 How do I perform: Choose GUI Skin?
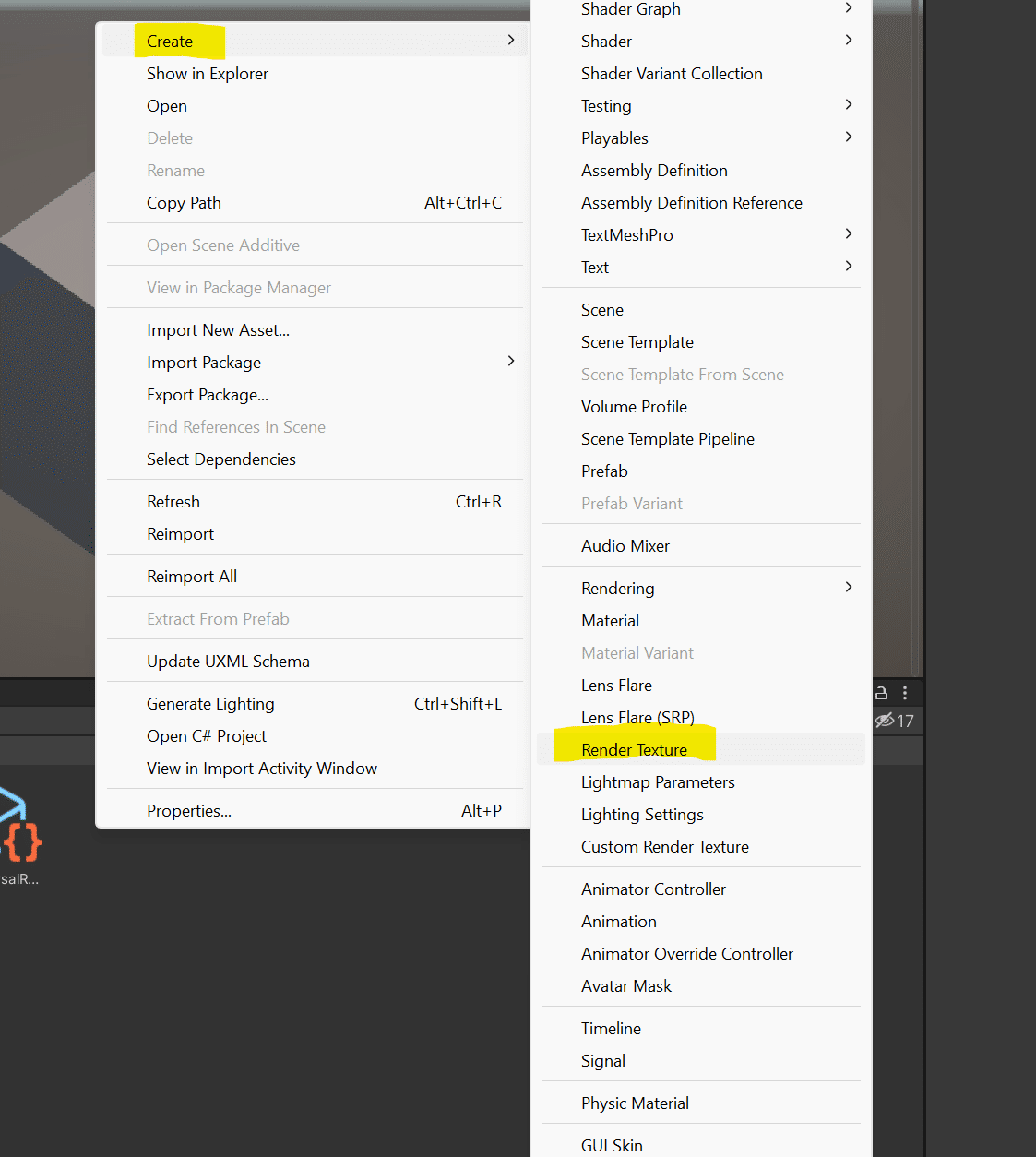701,1144
